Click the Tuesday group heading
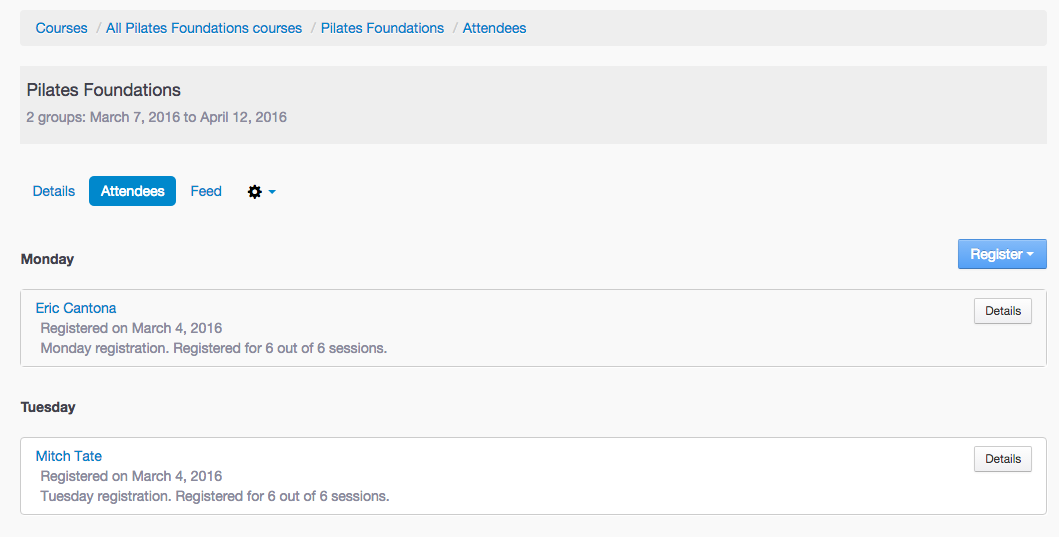 pyautogui.click(x=48, y=407)
